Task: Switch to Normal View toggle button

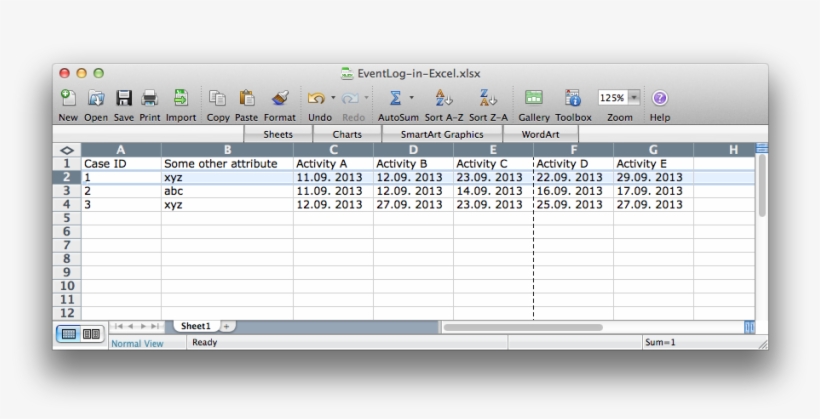Action: point(70,334)
